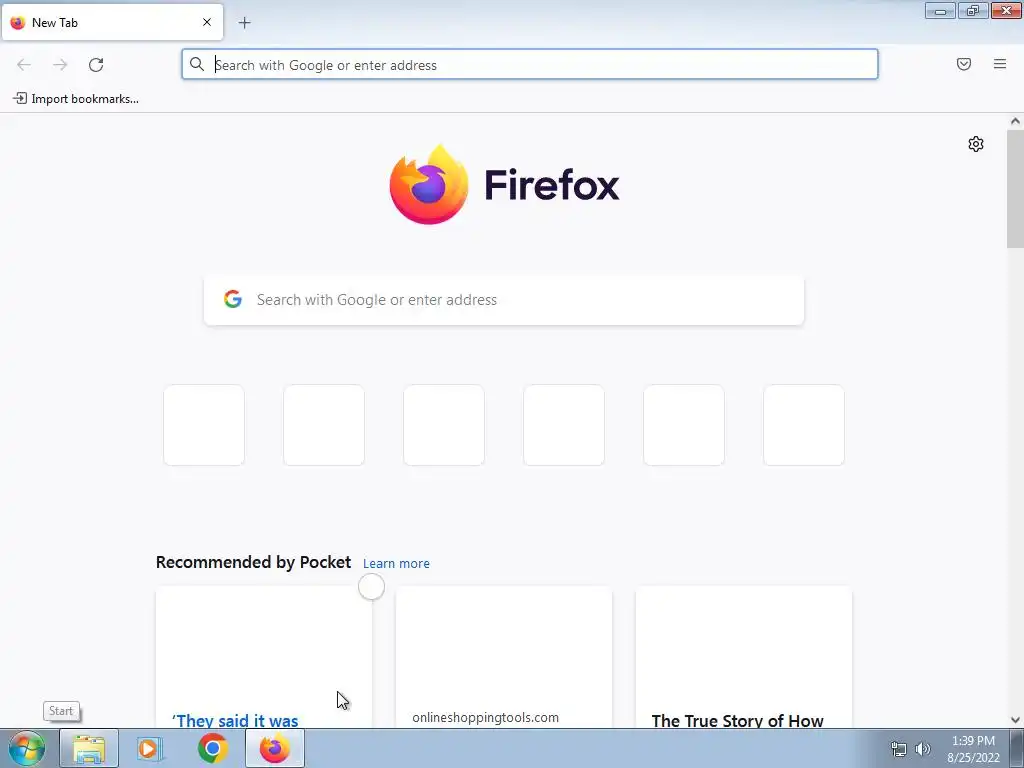Open onlineshoppingtools.com sponsored card
This screenshot has width=1024, height=768.
pos(504,656)
